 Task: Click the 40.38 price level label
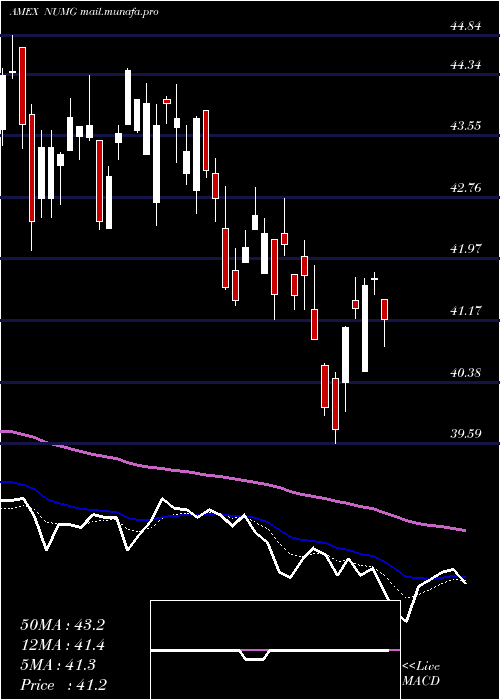click(466, 372)
